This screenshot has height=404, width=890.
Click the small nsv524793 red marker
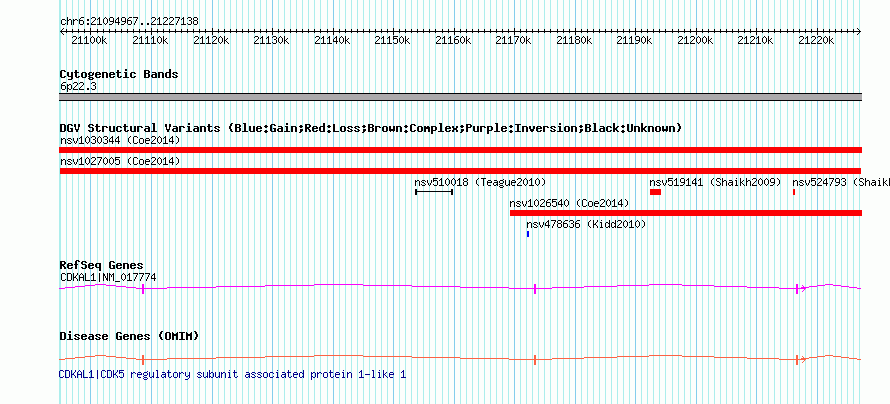coord(794,192)
